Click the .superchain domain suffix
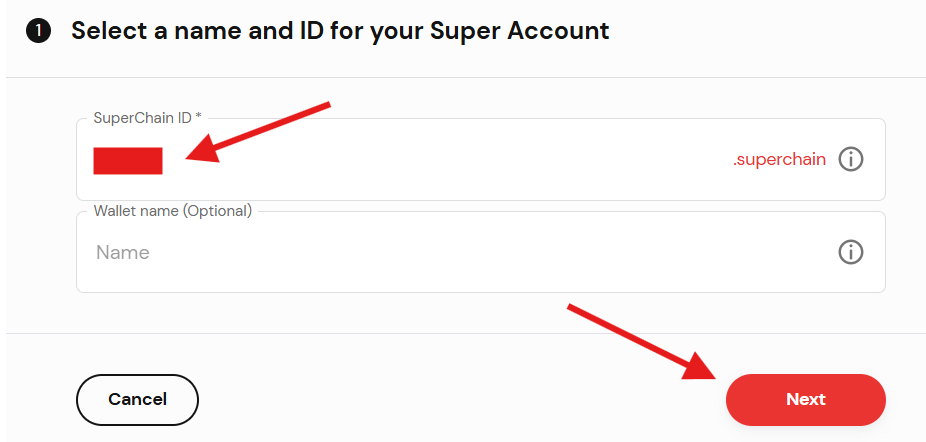Viewport: 926px width, 442px height. pyautogui.click(x=779, y=160)
